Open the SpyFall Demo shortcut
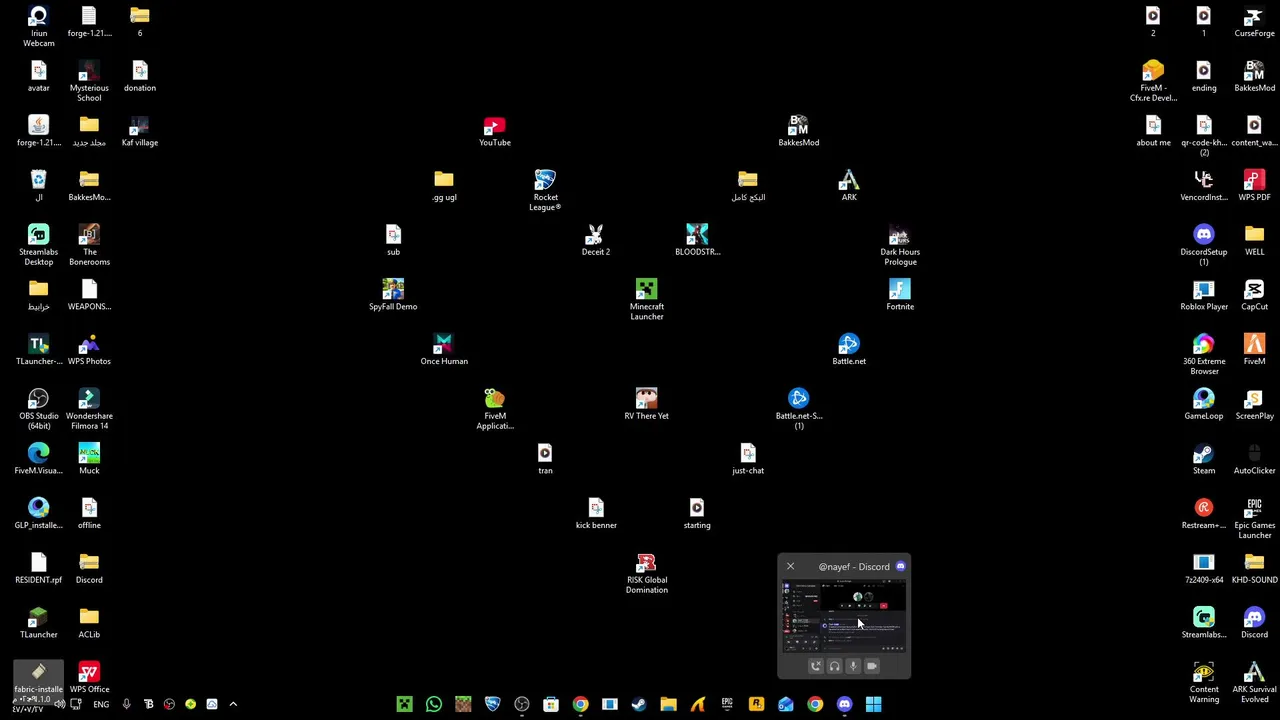 (393, 295)
